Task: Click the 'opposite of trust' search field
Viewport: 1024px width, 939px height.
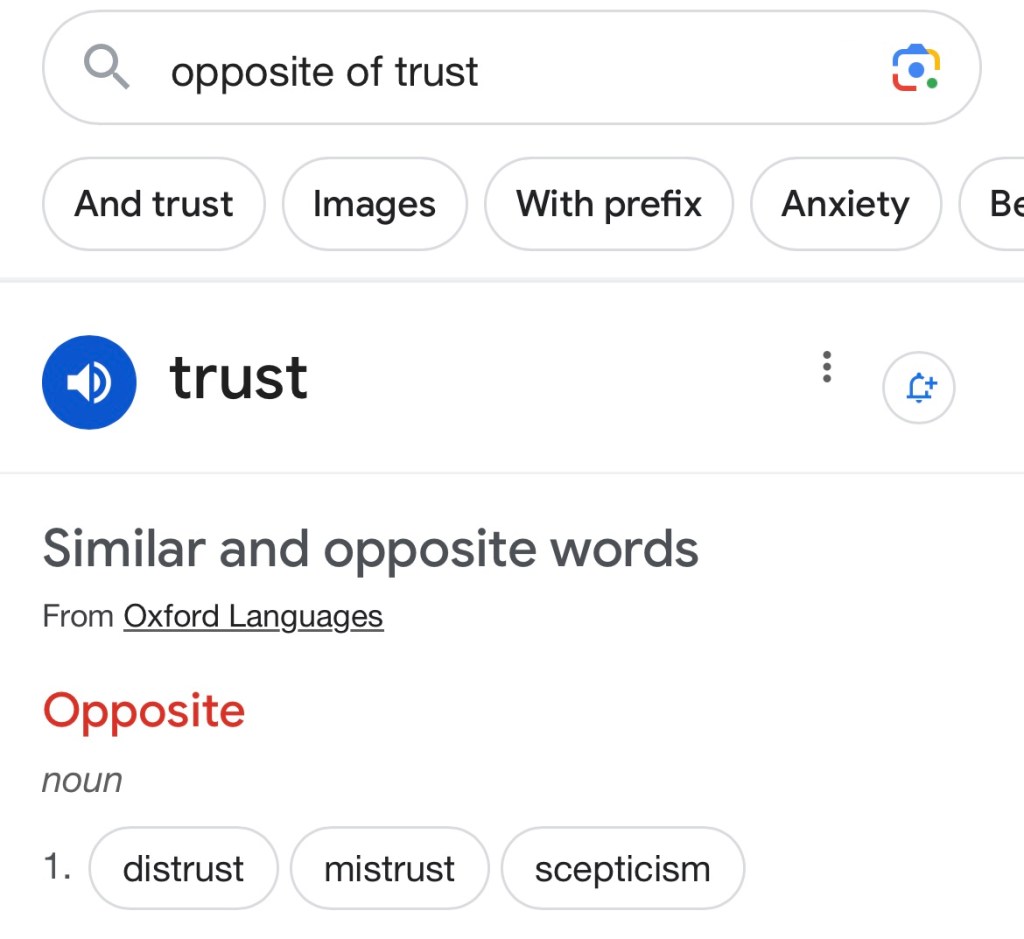Action: coord(500,71)
